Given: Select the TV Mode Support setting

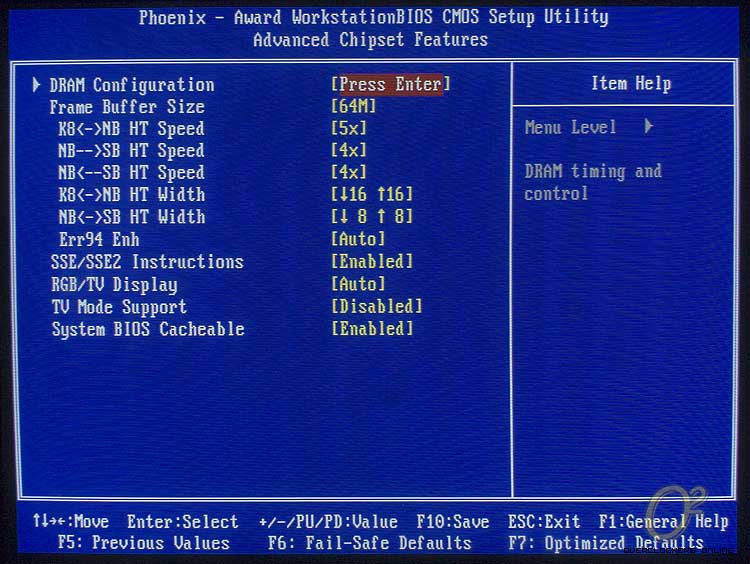Looking at the screenshot, I should click(119, 307).
